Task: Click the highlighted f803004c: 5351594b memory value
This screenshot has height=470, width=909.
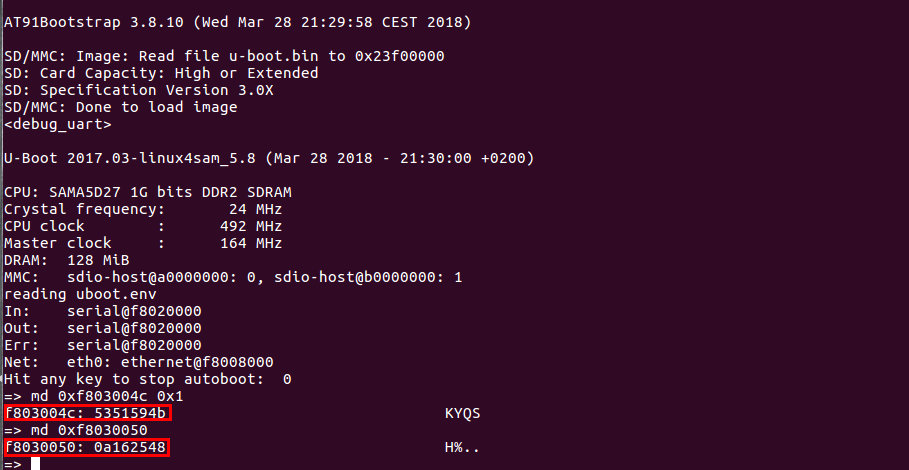Action: click(x=88, y=414)
